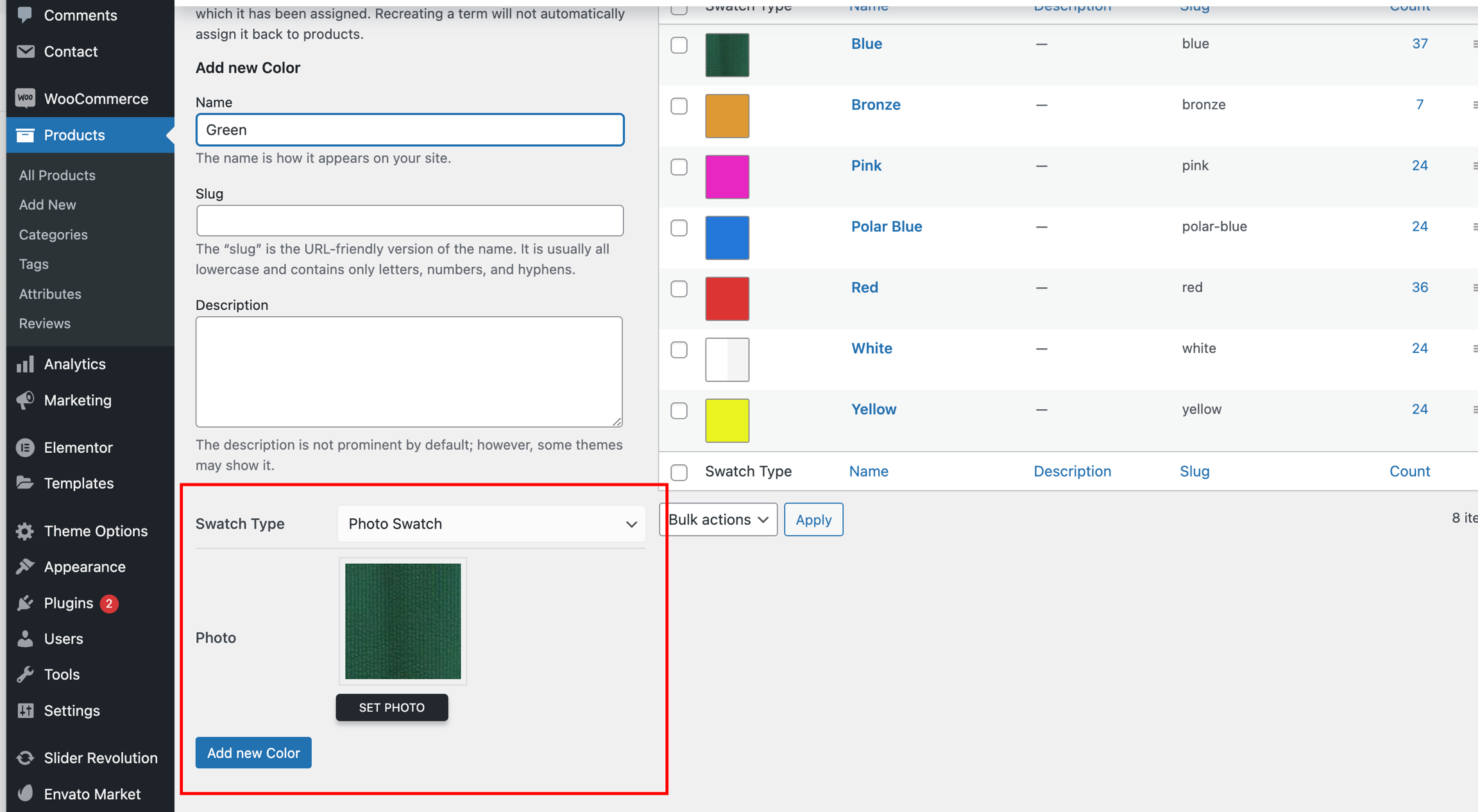Viewport: 1478px width, 812px height.
Task: Open the Polar Blue term link
Action: 886,226
